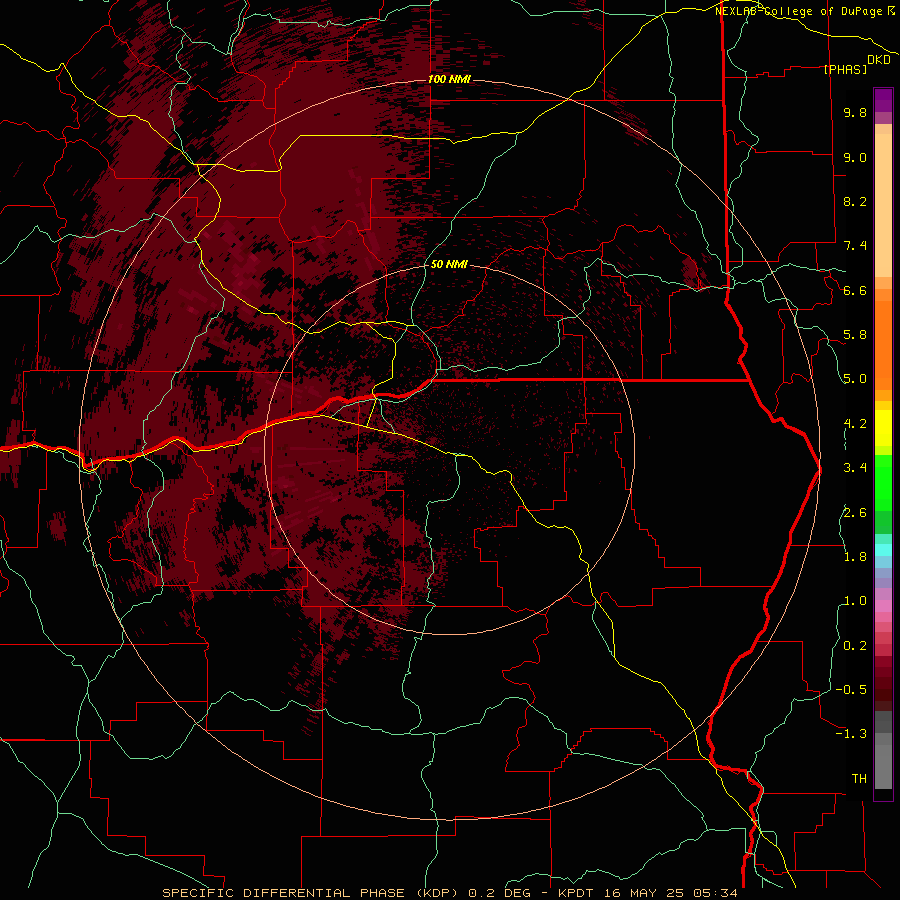This screenshot has height=900, width=900.
Task: Select the 9.0 value on the color scale
Action: click(855, 157)
